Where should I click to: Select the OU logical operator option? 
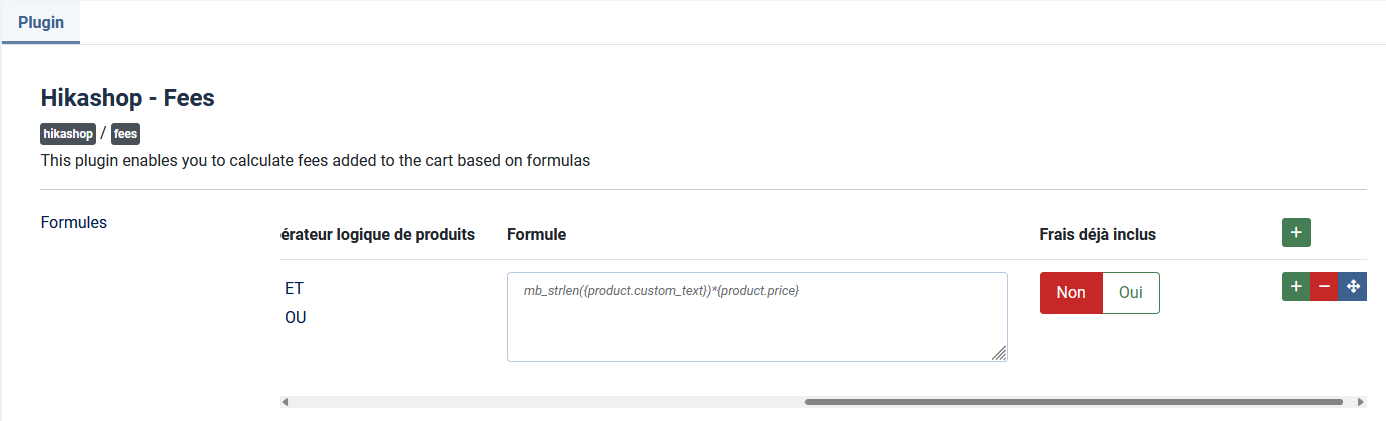pos(296,318)
